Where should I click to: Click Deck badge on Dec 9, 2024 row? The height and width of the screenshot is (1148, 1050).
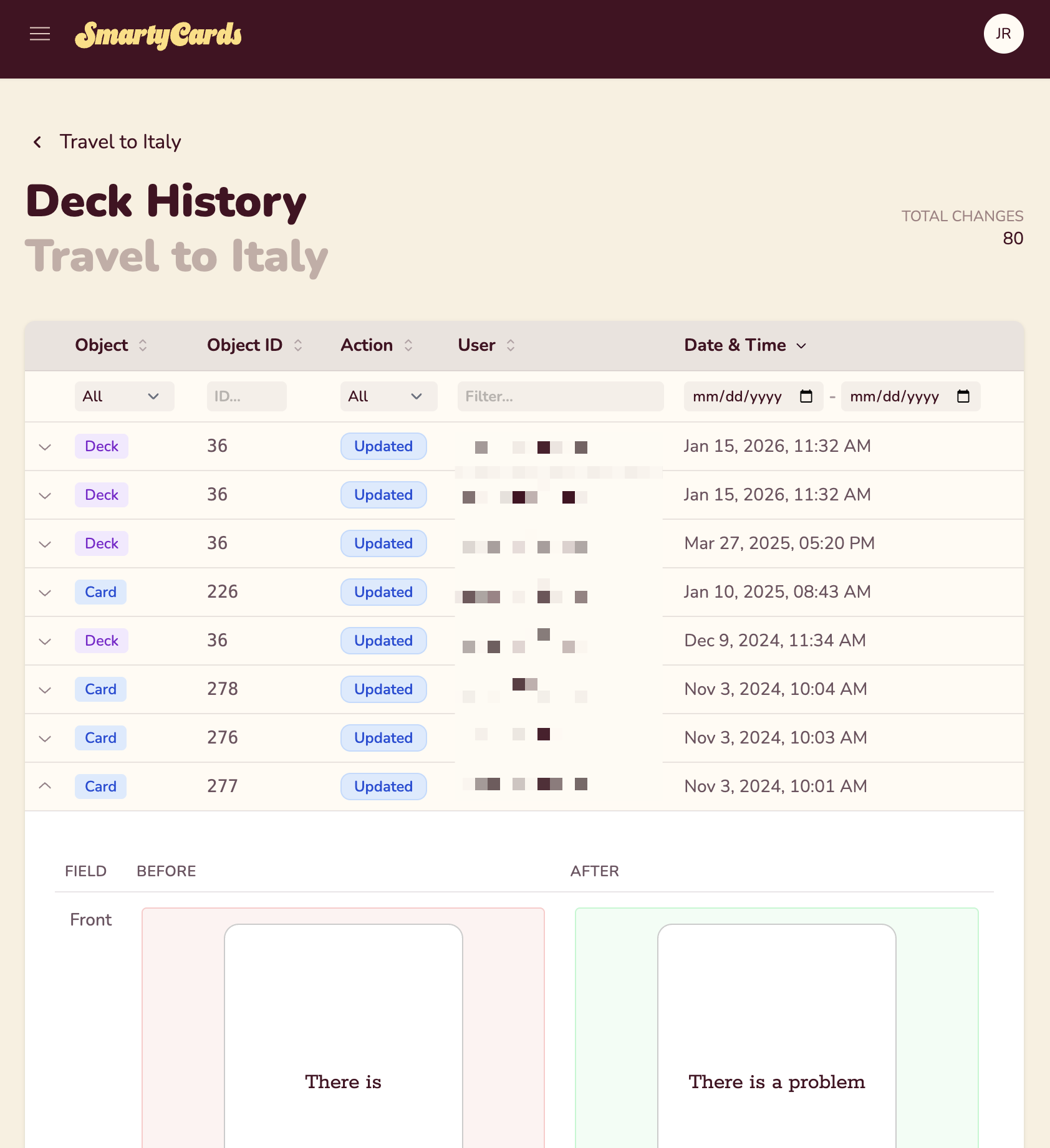pyautogui.click(x=102, y=641)
